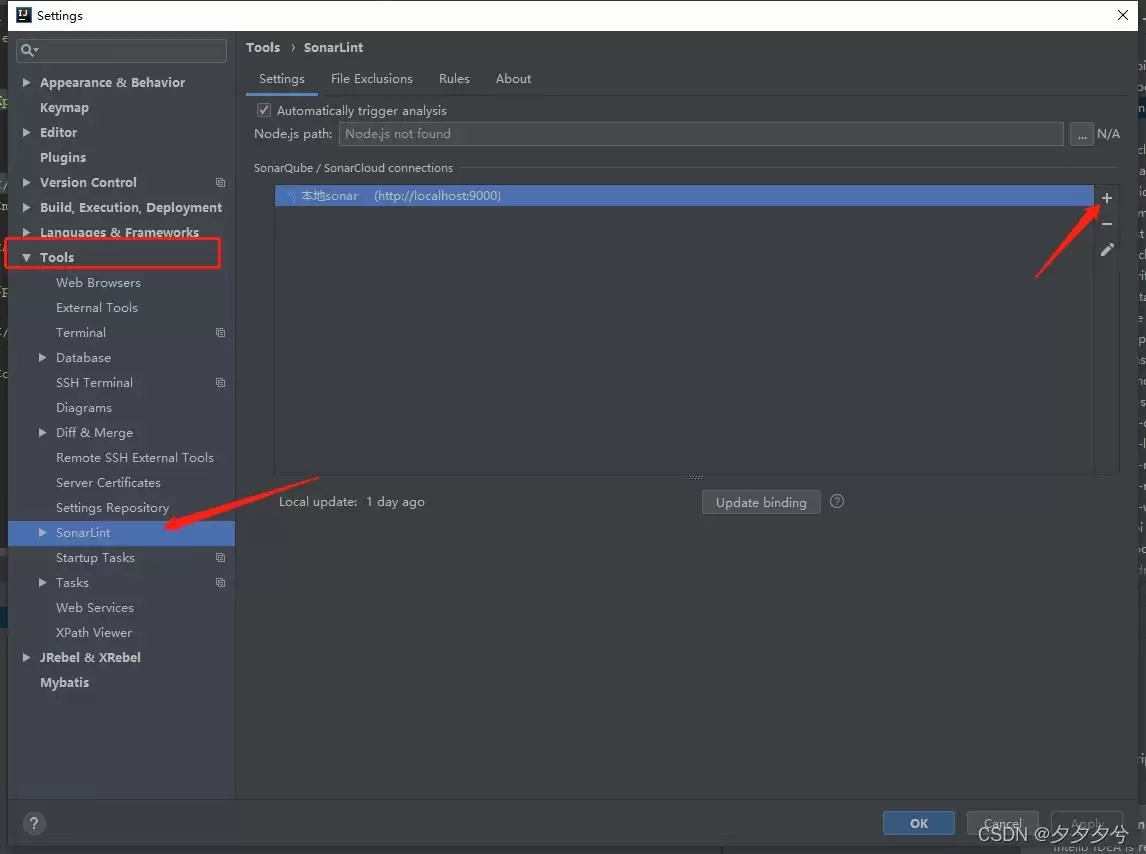Click the project-level icon beside Startup Tasks
This screenshot has height=854, width=1146.
[220, 558]
